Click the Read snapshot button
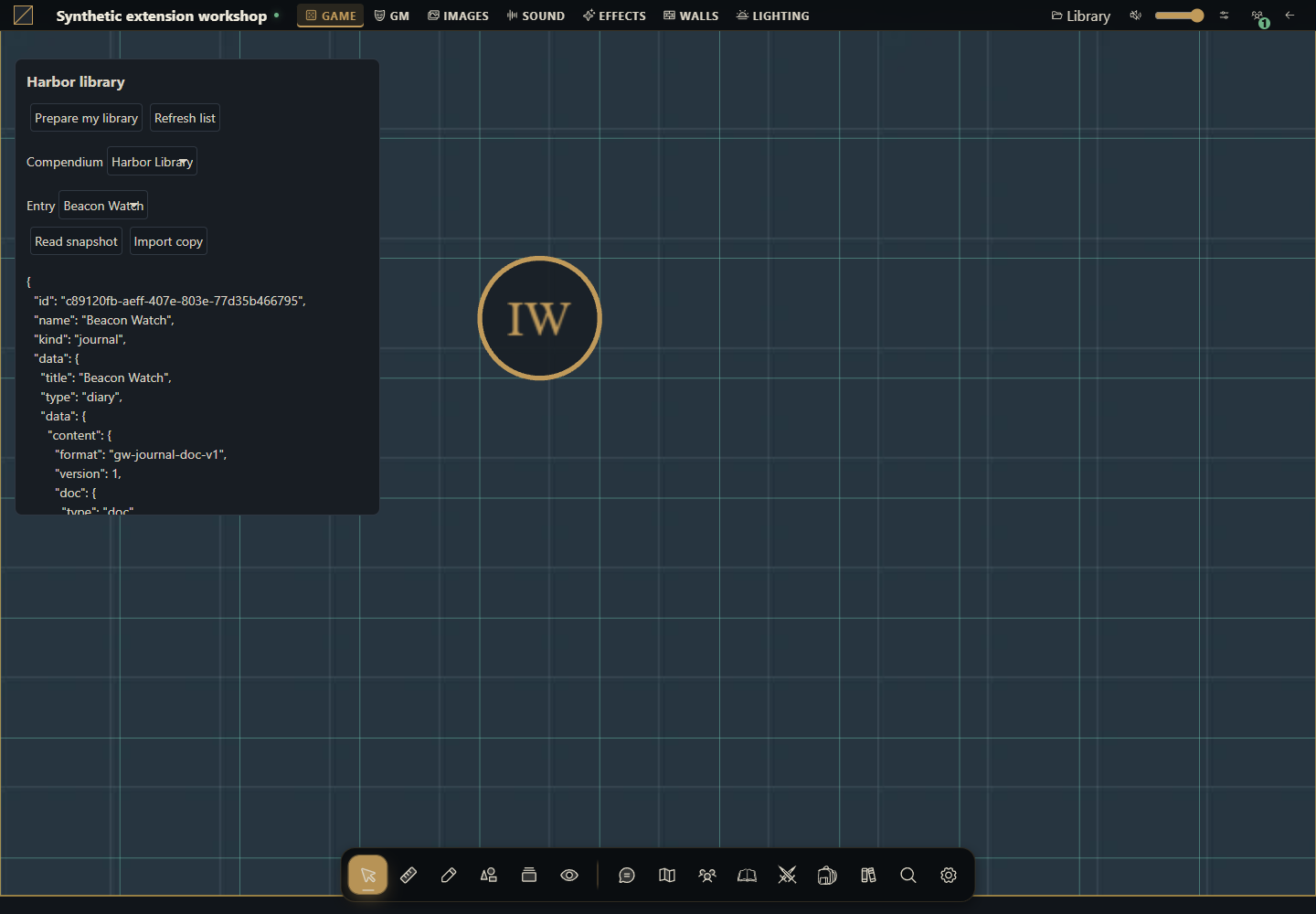The width and height of the screenshot is (1316, 914). [76, 241]
